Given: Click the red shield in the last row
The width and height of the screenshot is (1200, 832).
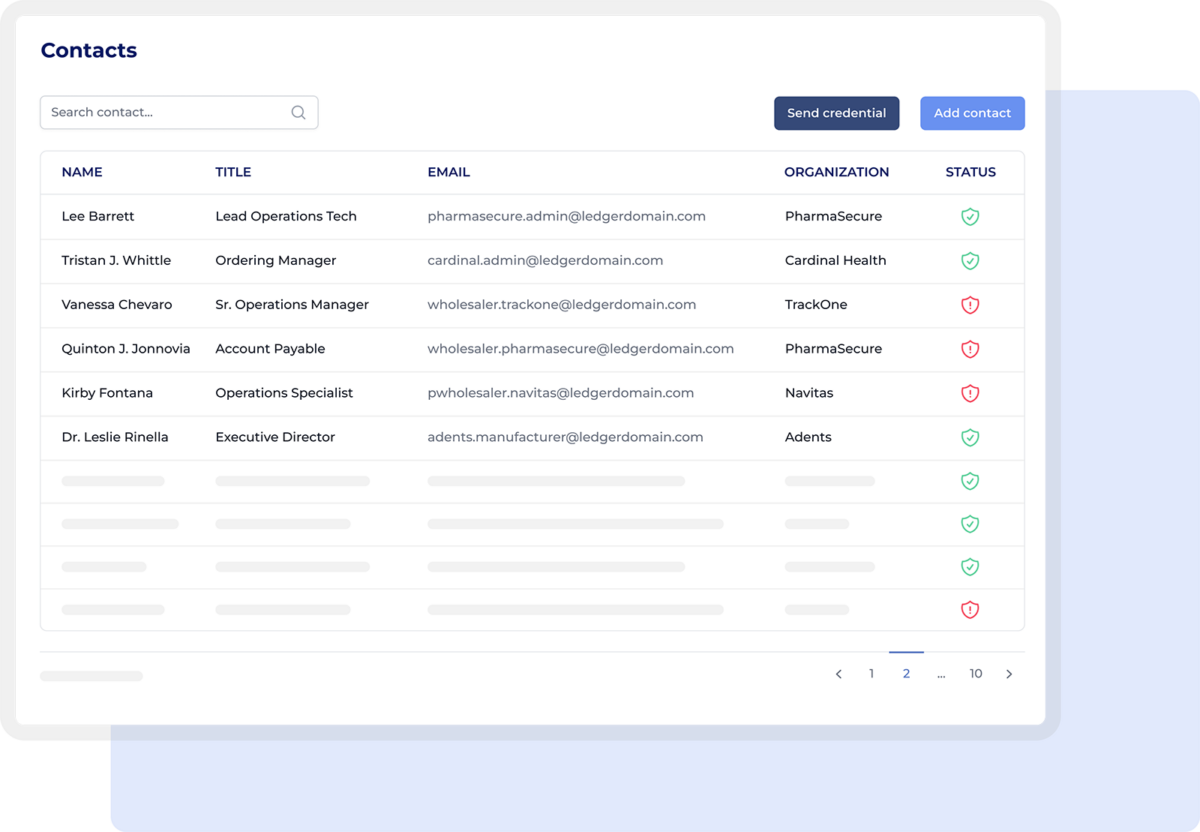Looking at the screenshot, I should 969,609.
